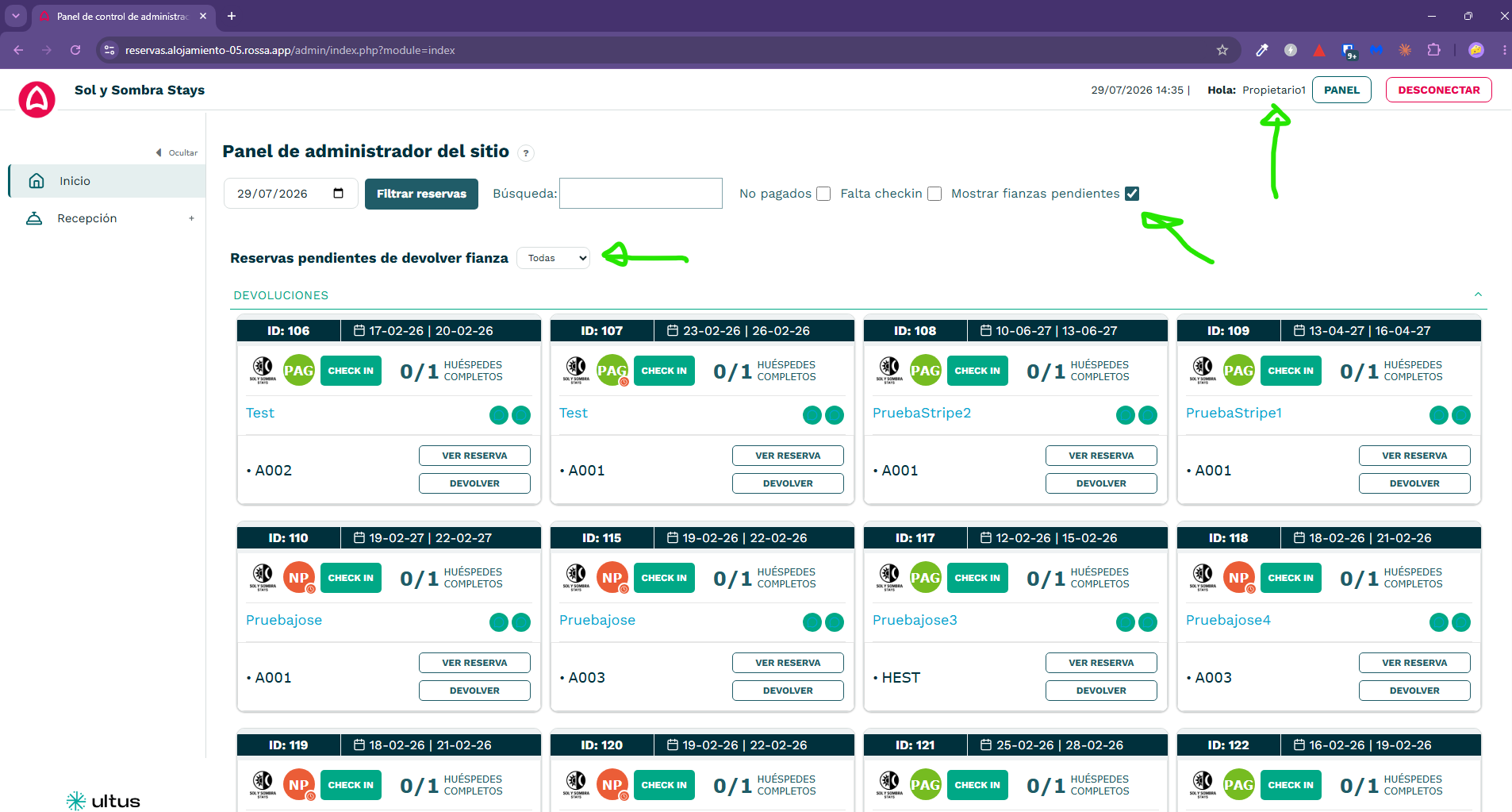The height and width of the screenshot is (812, 1512).
Task: Tick the Falta checkin checkbox
Action: [x=934, y=194]
